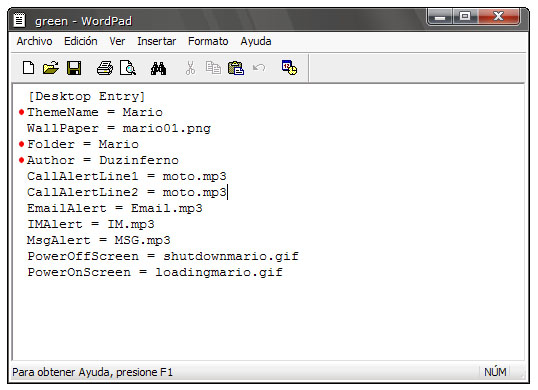Screen dimensions: 538x390
Task: Click the line 'CallAlertLine1 = moto.mp3'
Action: (x=127, y=177)
